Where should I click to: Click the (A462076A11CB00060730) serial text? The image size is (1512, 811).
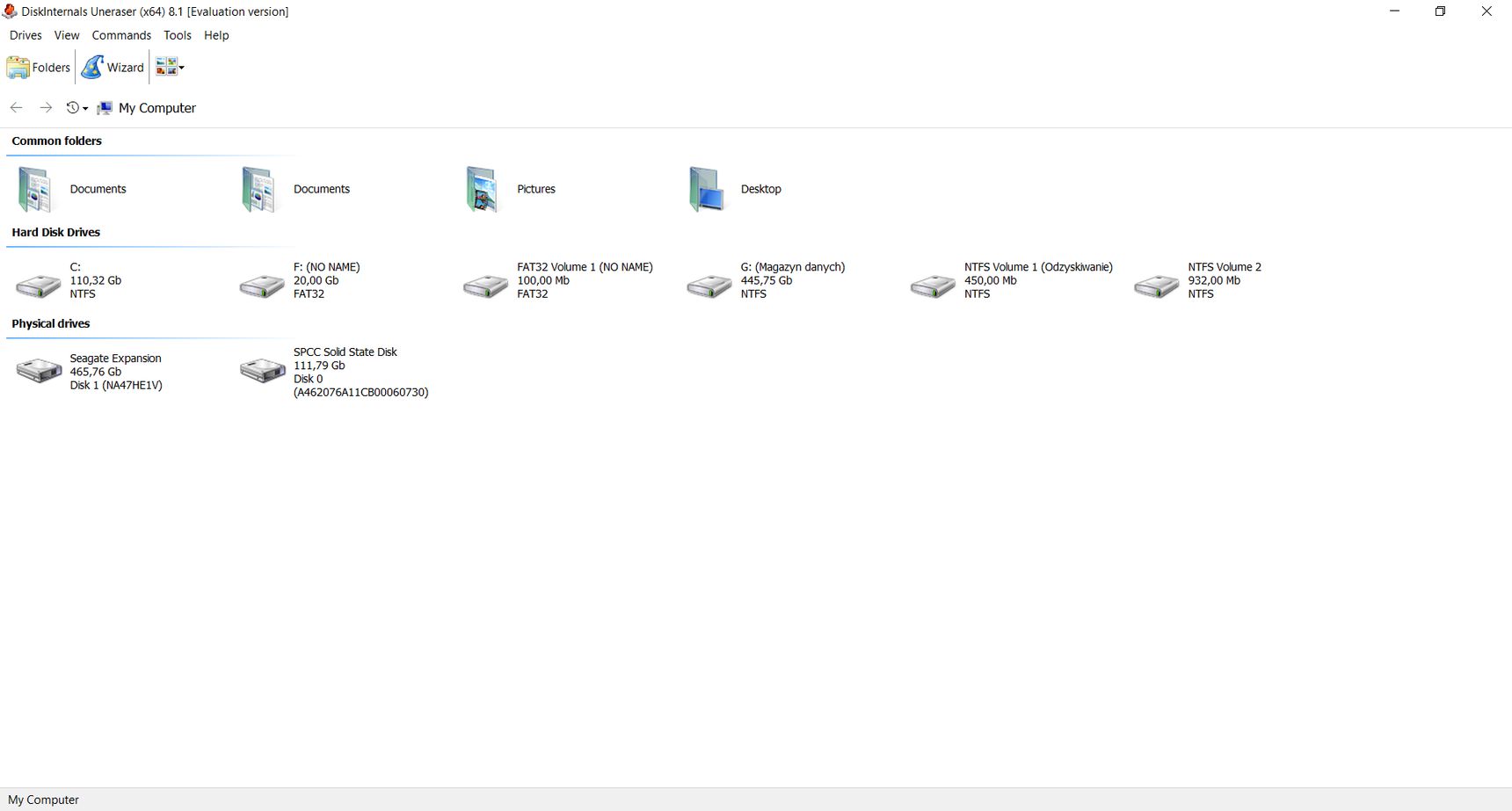pyautogui.click(x=361, y=393)
